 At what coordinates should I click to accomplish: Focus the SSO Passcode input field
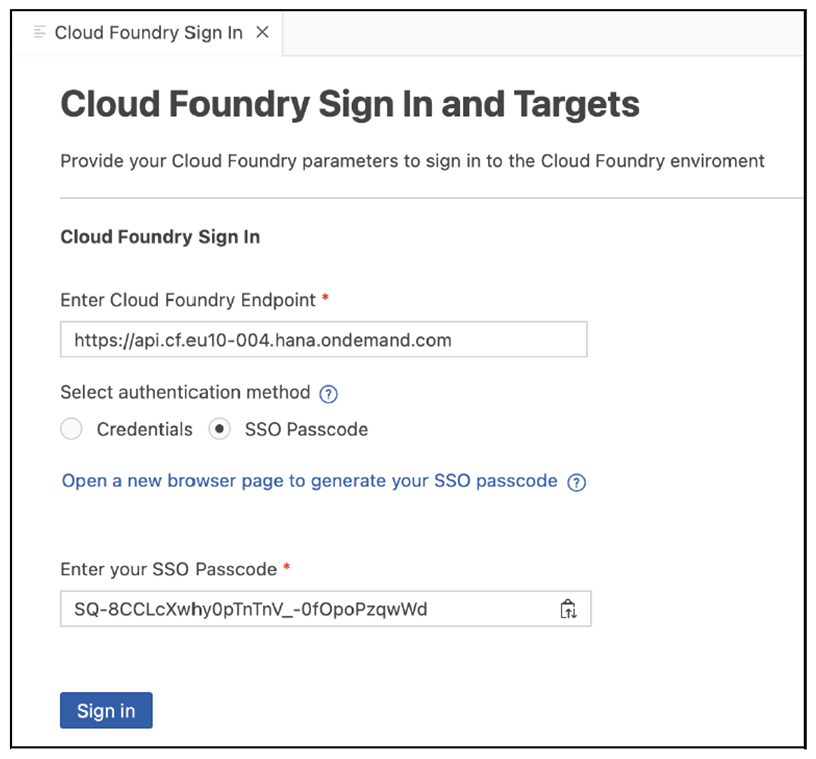pyautogui.click(x=326, y=609)
